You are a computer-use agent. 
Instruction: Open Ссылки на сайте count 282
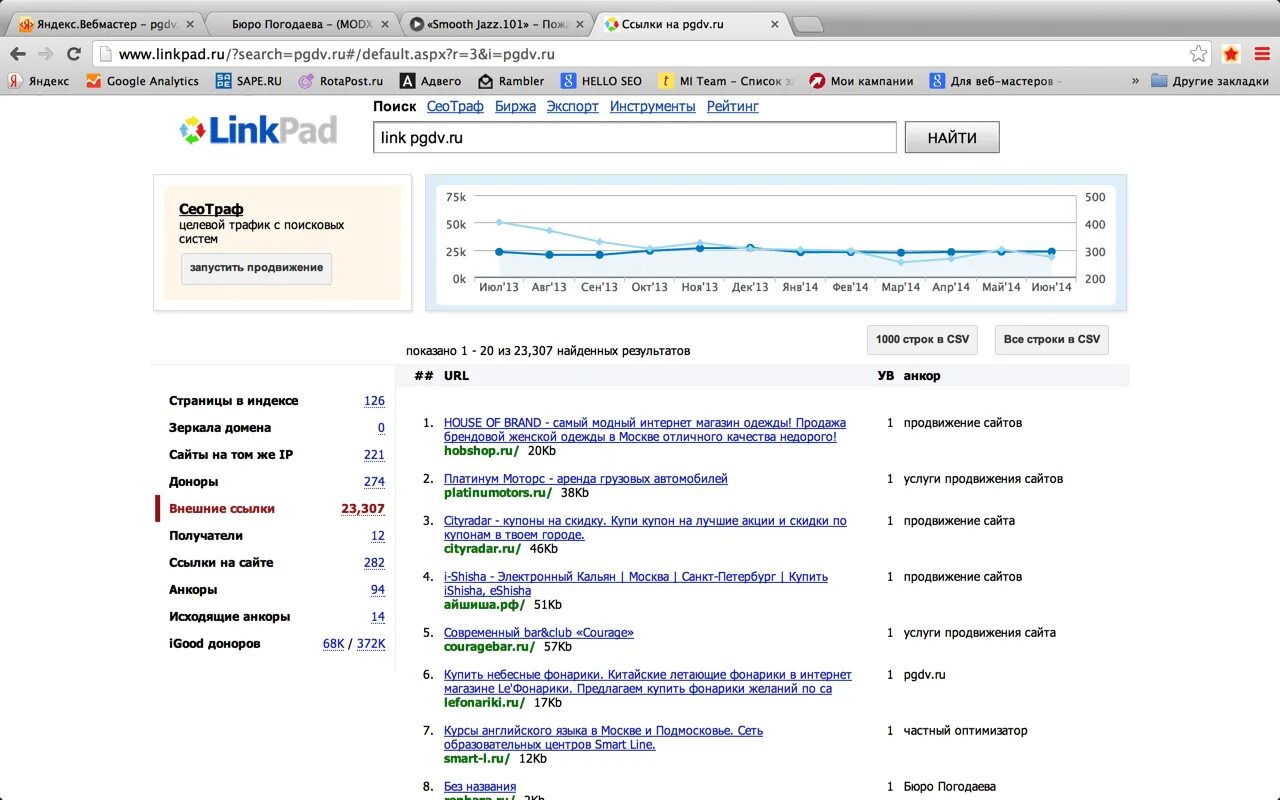pyautogui.click(x=374, y=563)
